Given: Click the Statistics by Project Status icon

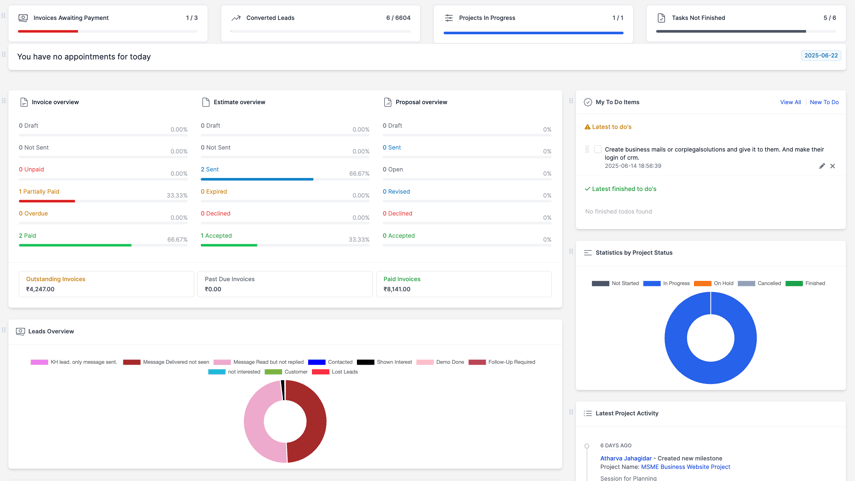Looking at the screenshot, I should (588, 252).
